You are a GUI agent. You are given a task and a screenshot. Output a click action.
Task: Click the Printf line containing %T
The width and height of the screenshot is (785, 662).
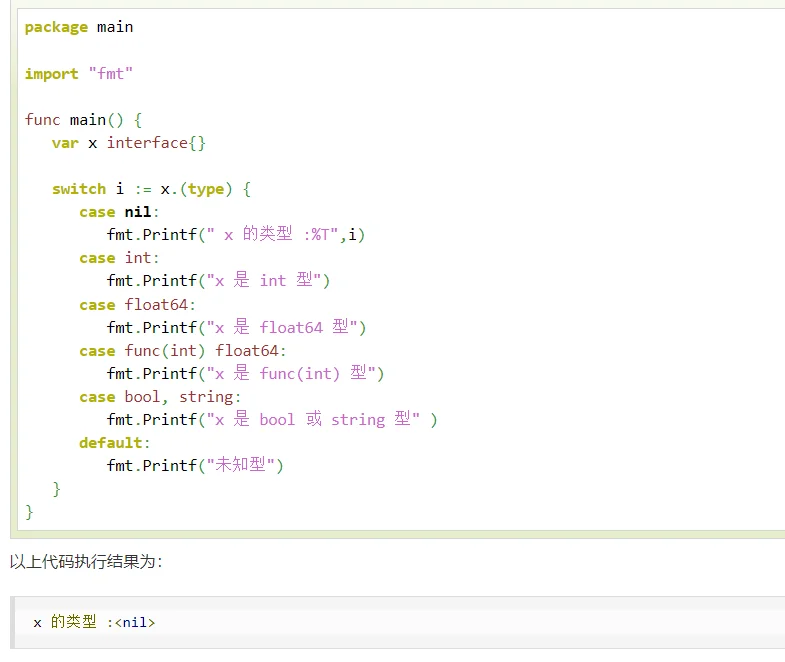click(x=236, y=234)
